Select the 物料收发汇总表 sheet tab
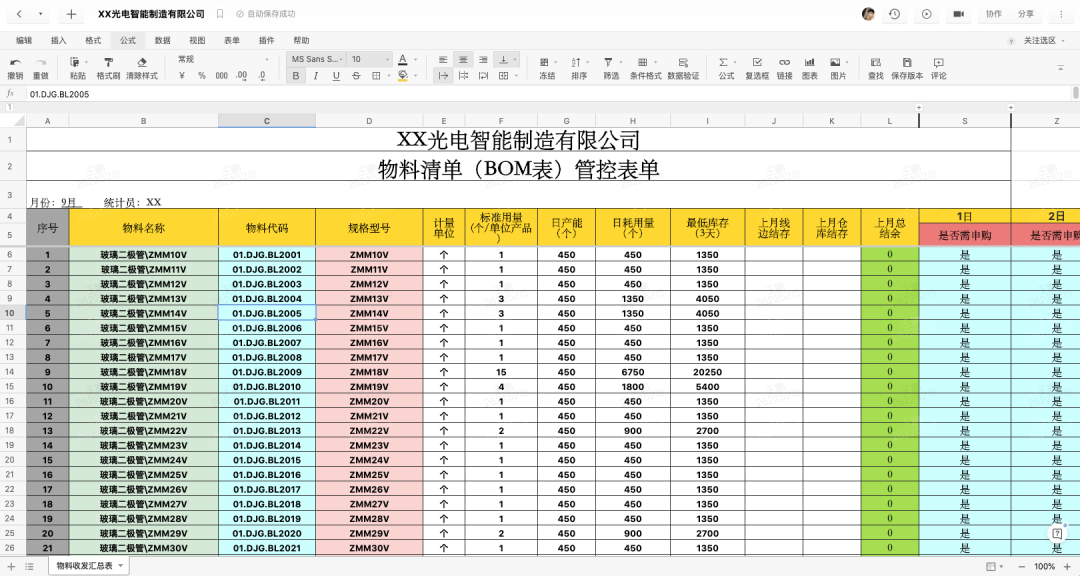Viewport: 1080px width, 576px height. coord(89,566)
